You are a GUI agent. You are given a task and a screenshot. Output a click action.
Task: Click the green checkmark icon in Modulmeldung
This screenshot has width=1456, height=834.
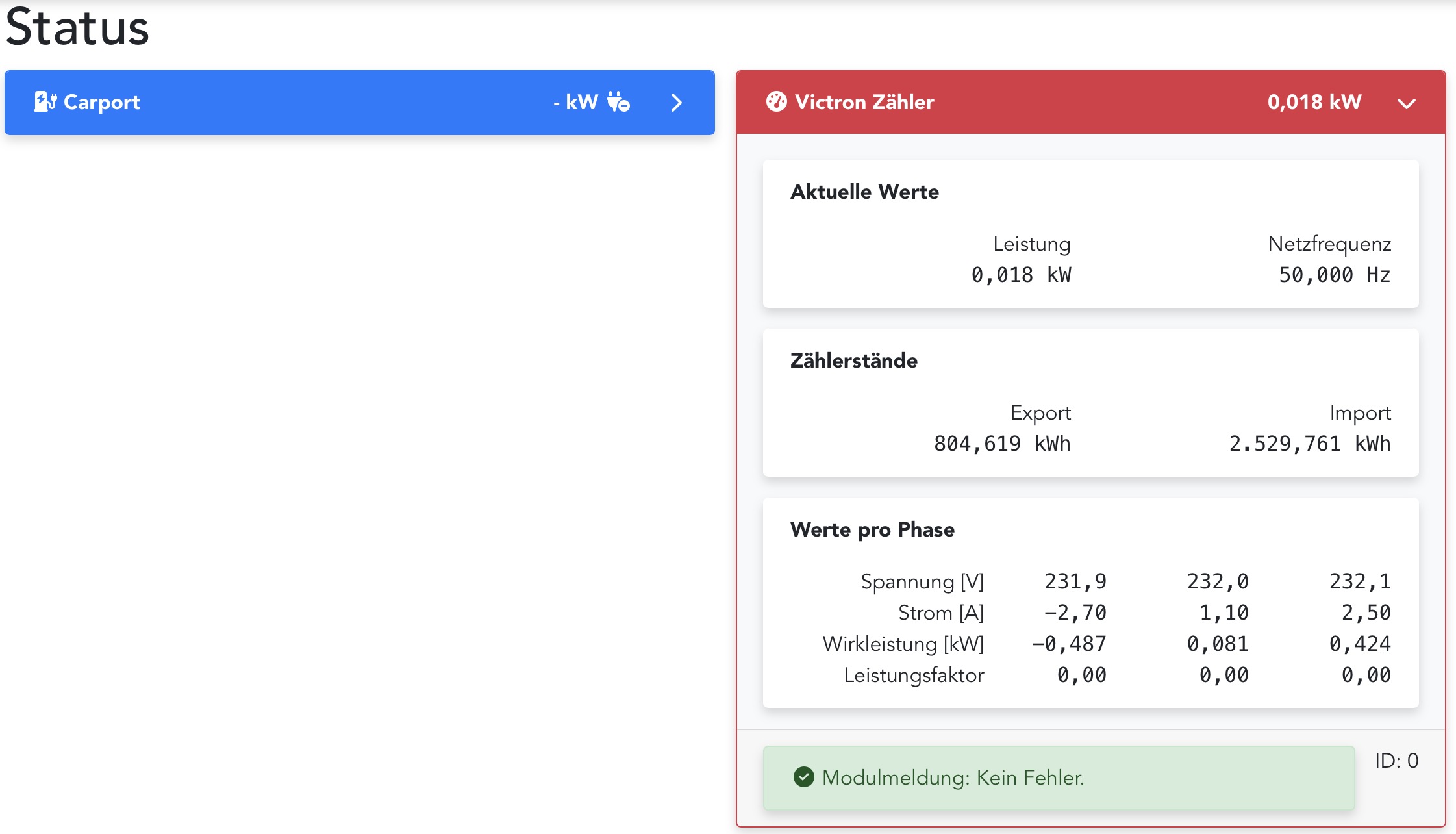tap(803, 777)
